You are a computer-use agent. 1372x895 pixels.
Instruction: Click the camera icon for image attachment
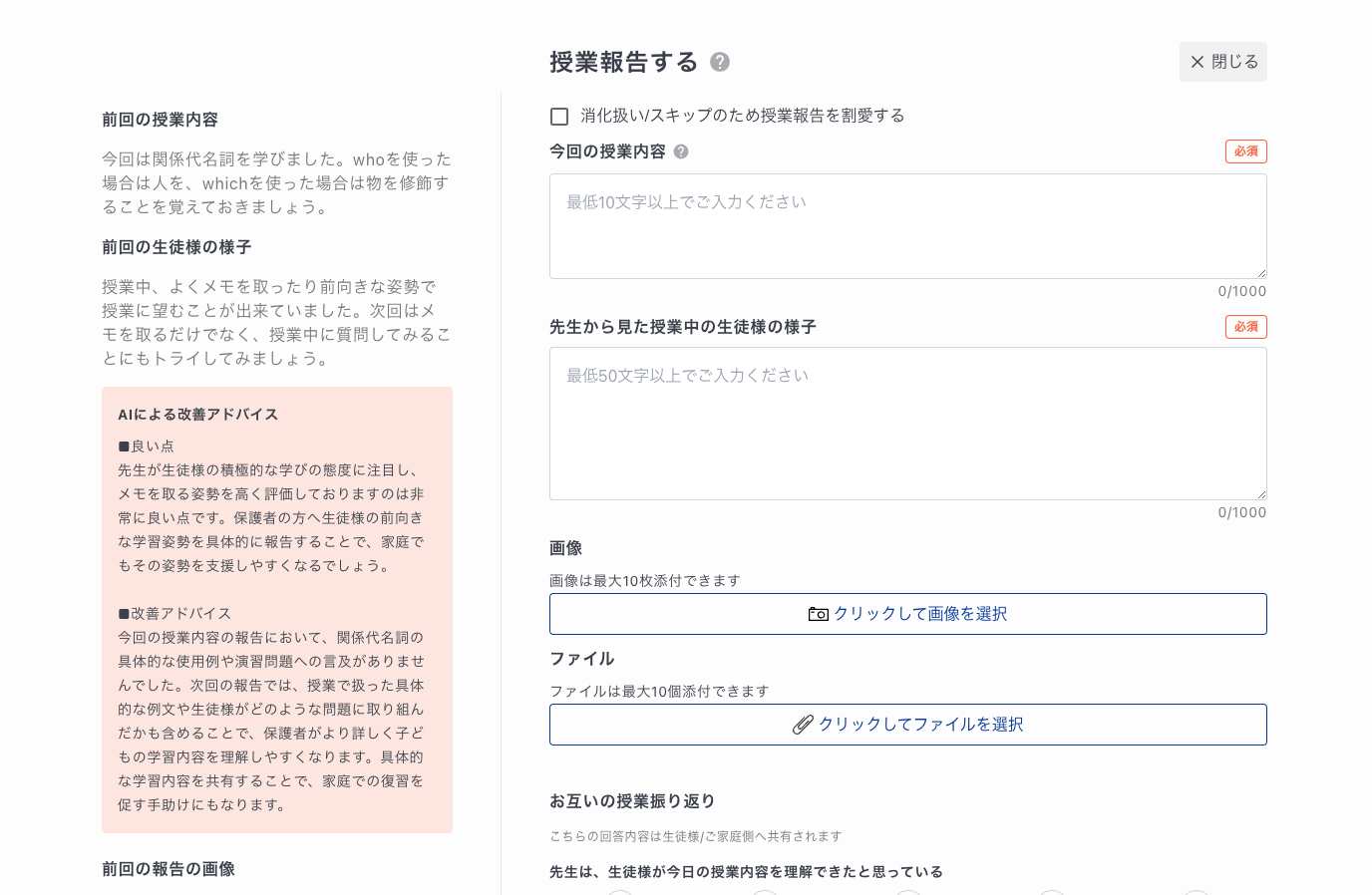point(816,613)
